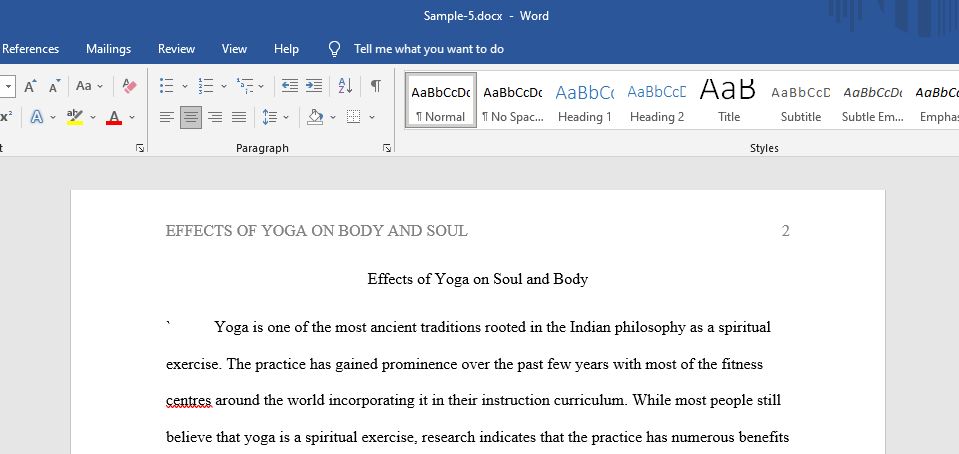The width and height of the screenshot is (959, 454).
Task: Insert a bulleted list
Action: coord(166,86)
